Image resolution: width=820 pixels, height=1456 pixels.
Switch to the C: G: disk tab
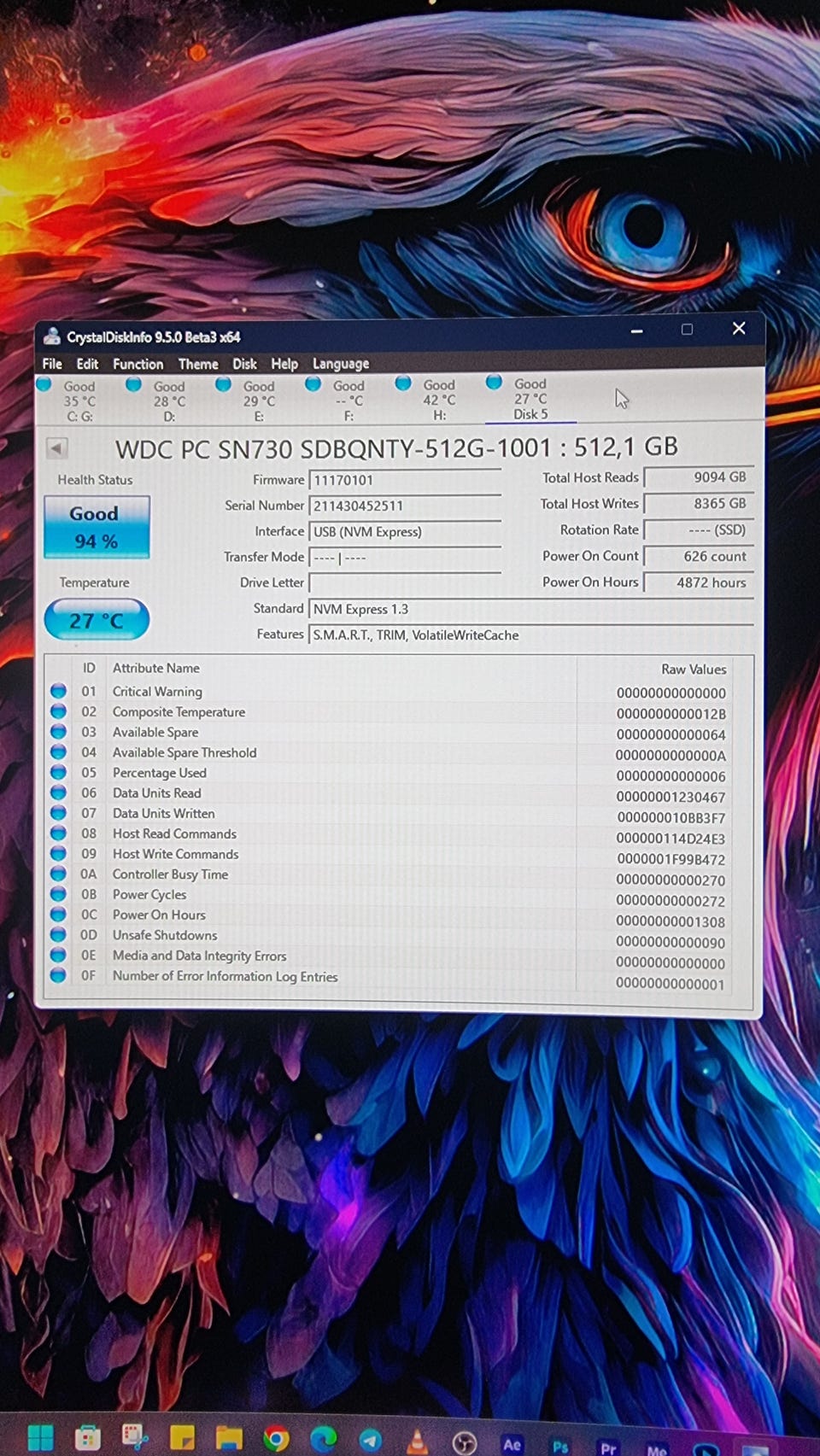(x=79, y=400)
